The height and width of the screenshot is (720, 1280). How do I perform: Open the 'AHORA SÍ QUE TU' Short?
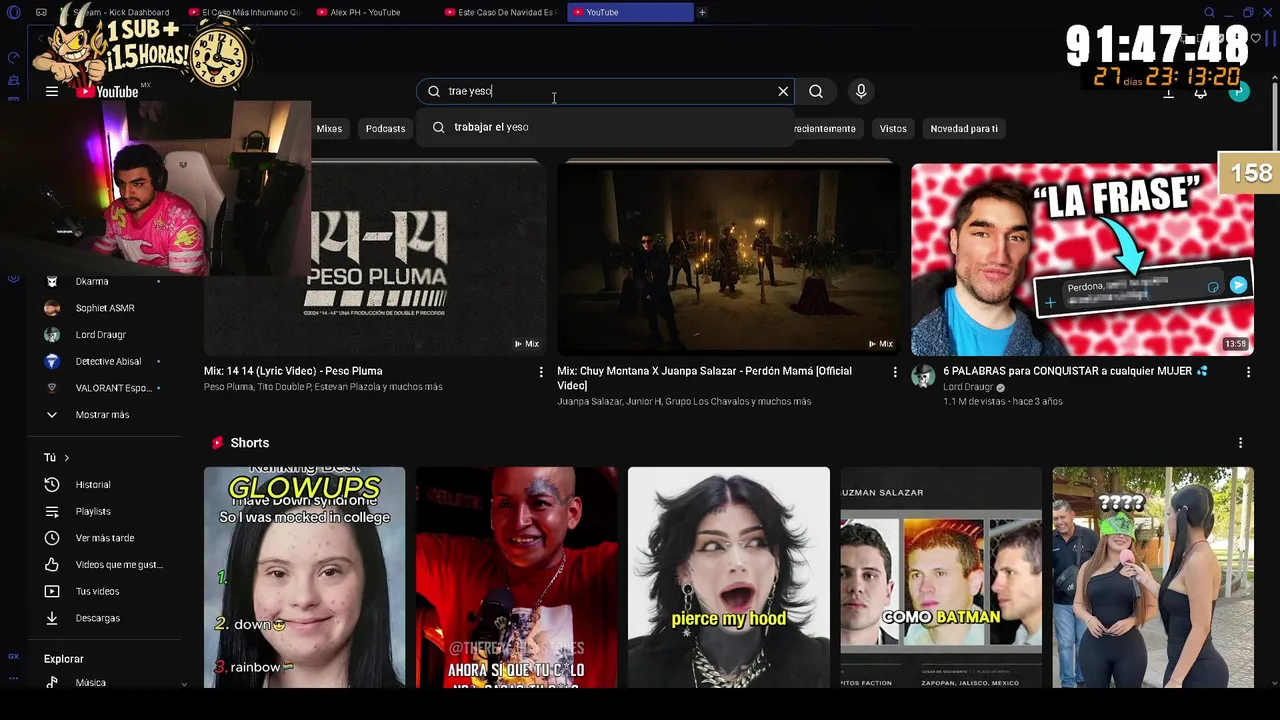point(517,577)
